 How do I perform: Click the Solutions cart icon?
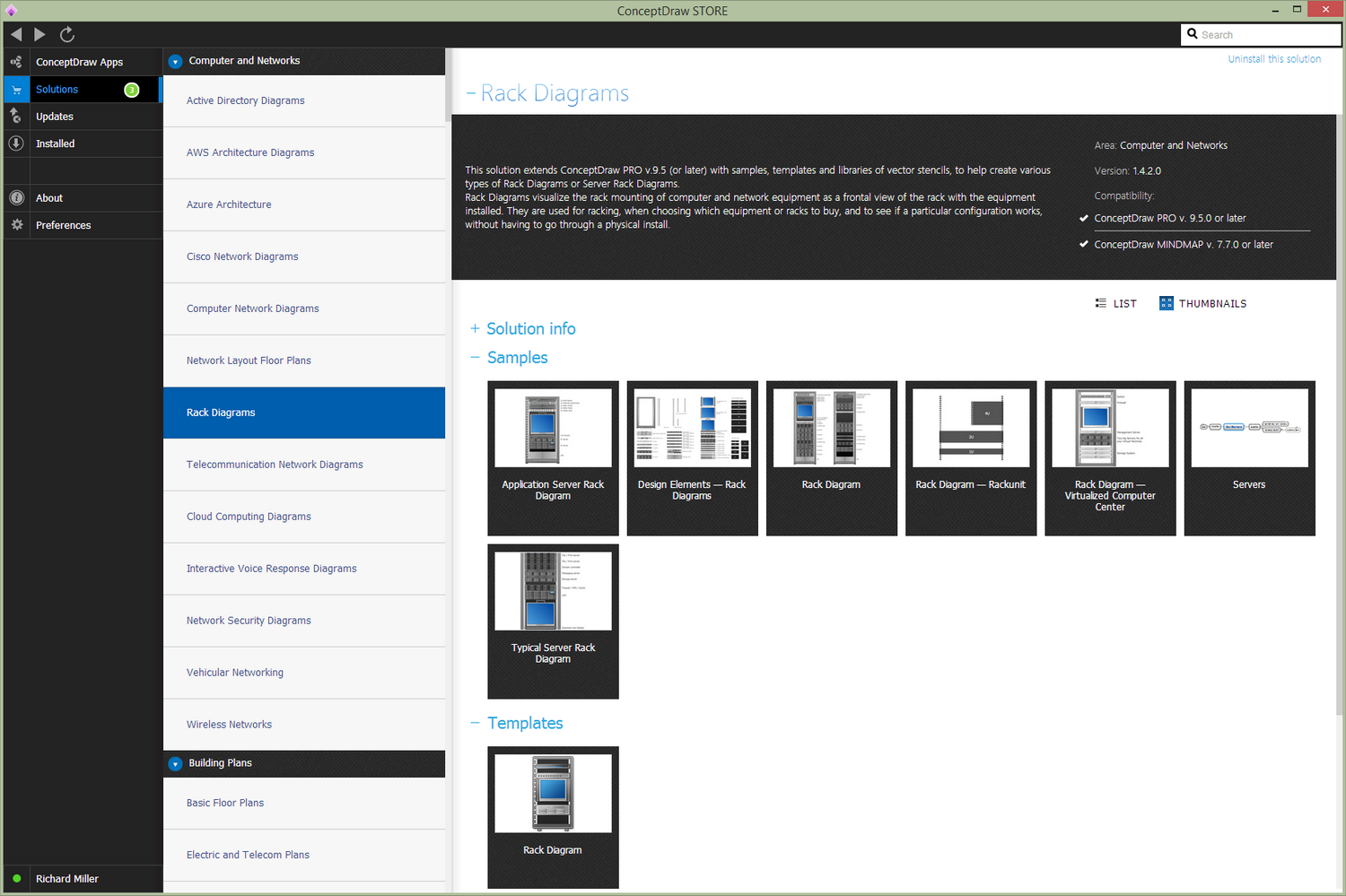[x=16, y=90]
